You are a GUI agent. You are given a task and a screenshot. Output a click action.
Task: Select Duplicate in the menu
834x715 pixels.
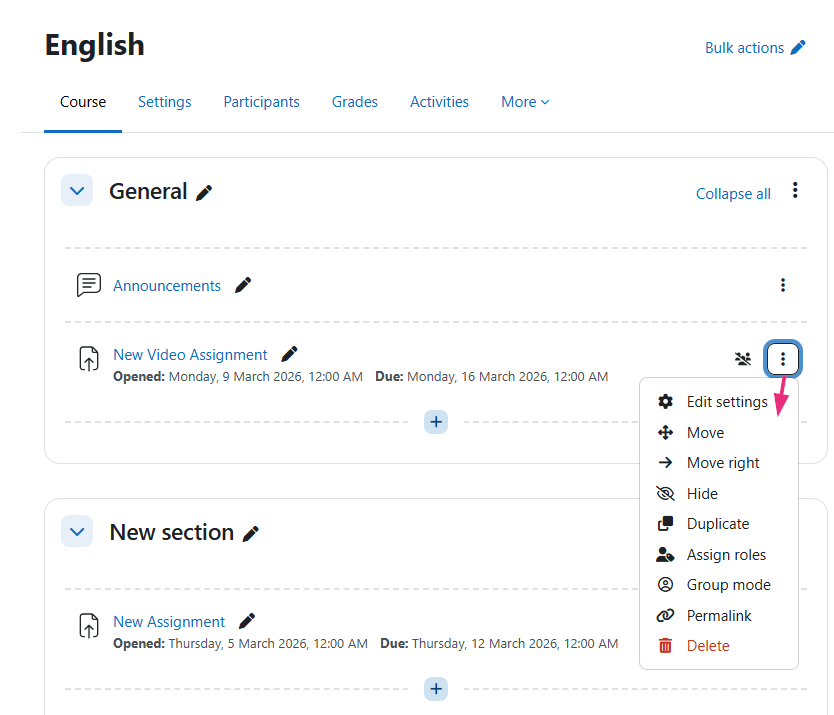(719, 524)
